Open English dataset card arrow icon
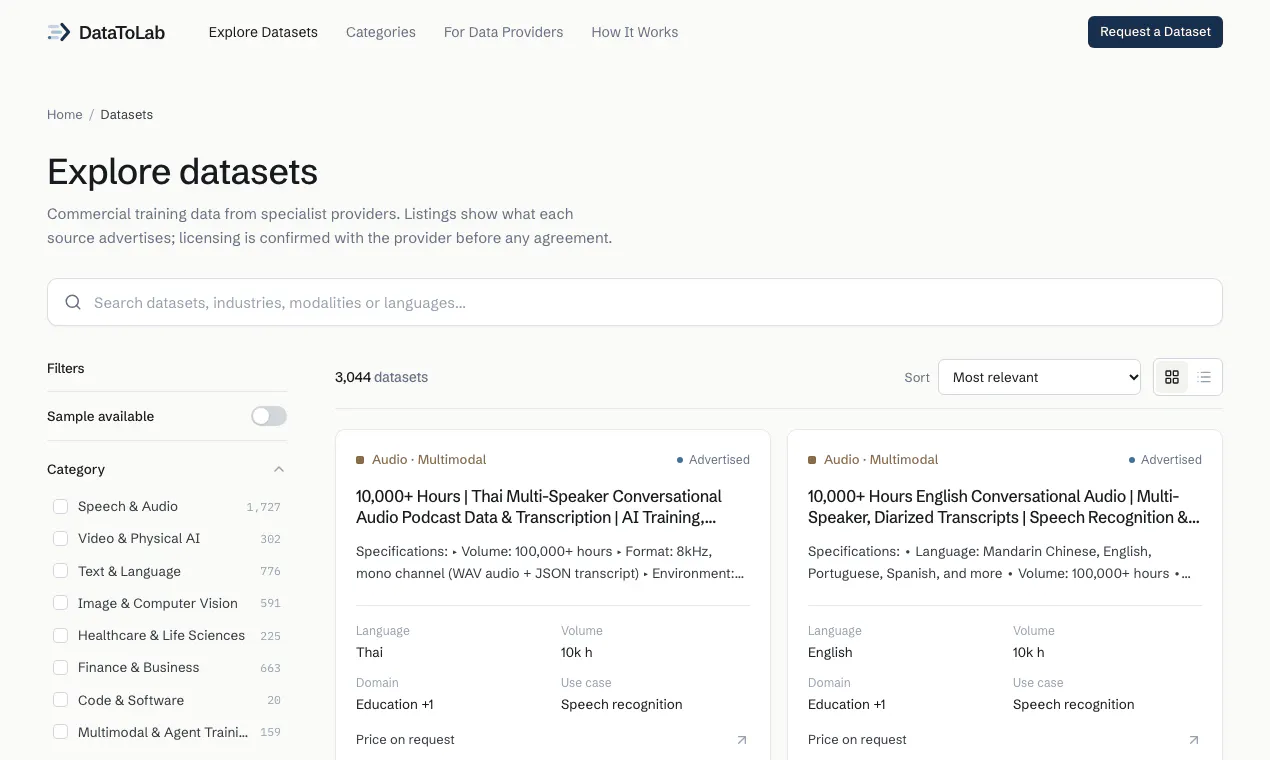This screenshot has width=1270, height=760. tap(1193, 740)
